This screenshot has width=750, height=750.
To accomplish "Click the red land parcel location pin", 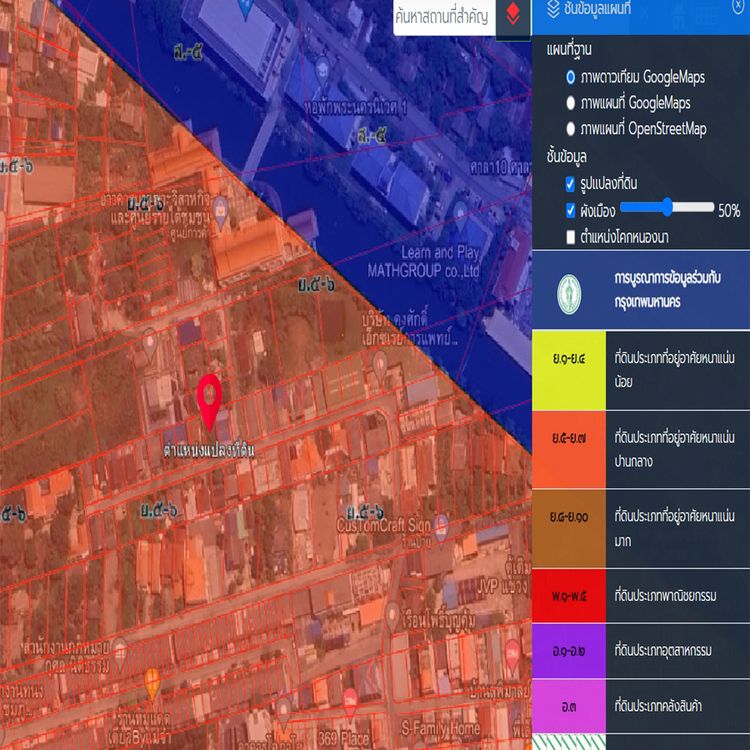I will tap(209, 402).
